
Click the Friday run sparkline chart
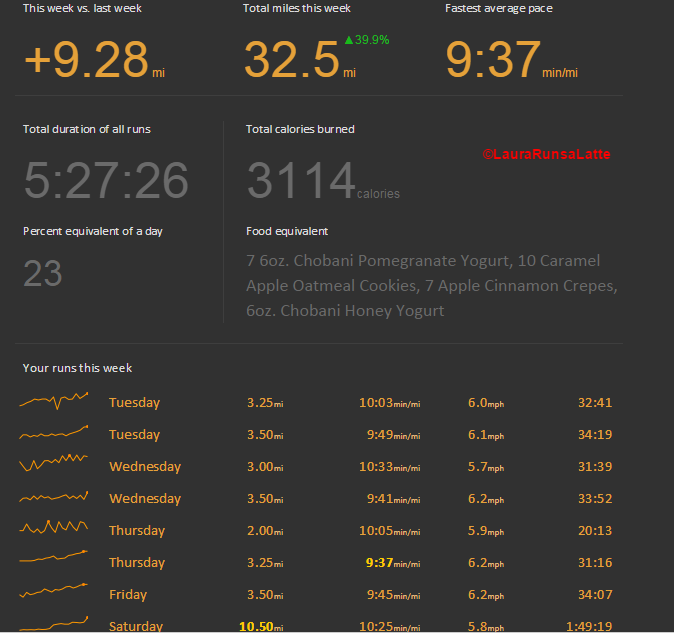click(x=53, y=593)
